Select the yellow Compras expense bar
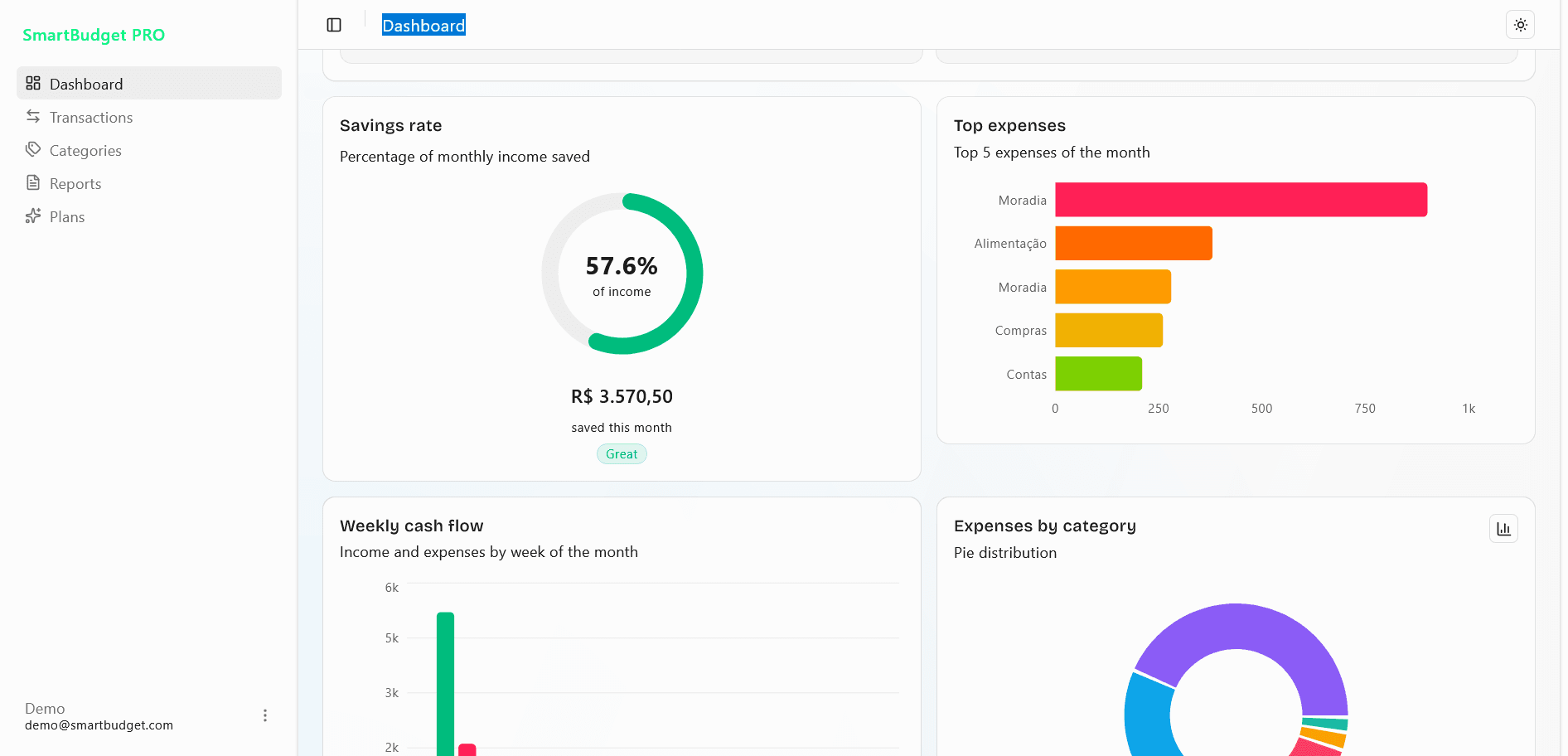Viewport: 1568px width, 756px height. [1109, 330]
